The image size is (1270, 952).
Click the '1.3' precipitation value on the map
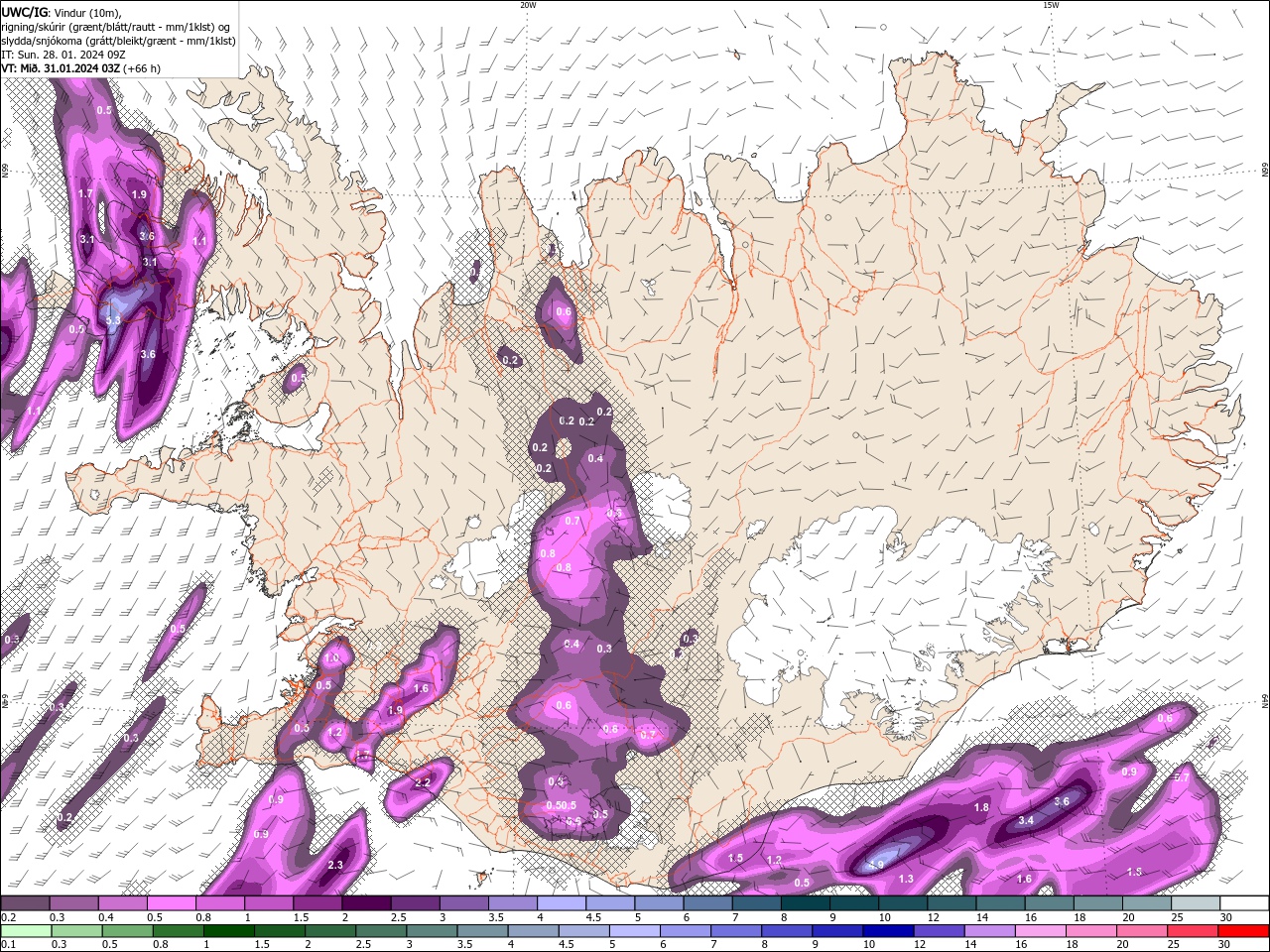point(906,879)
